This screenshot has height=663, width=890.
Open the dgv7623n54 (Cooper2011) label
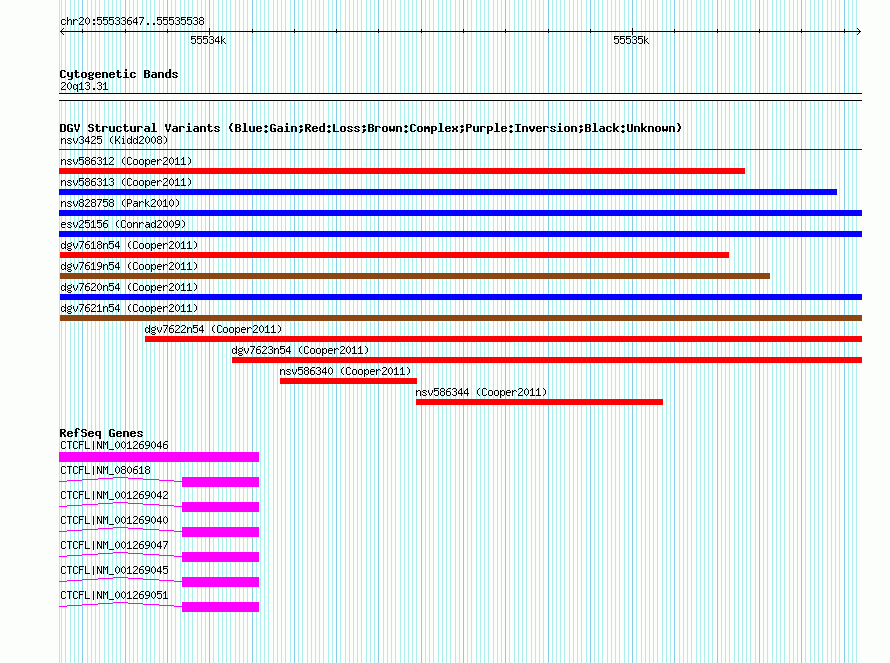300,350
